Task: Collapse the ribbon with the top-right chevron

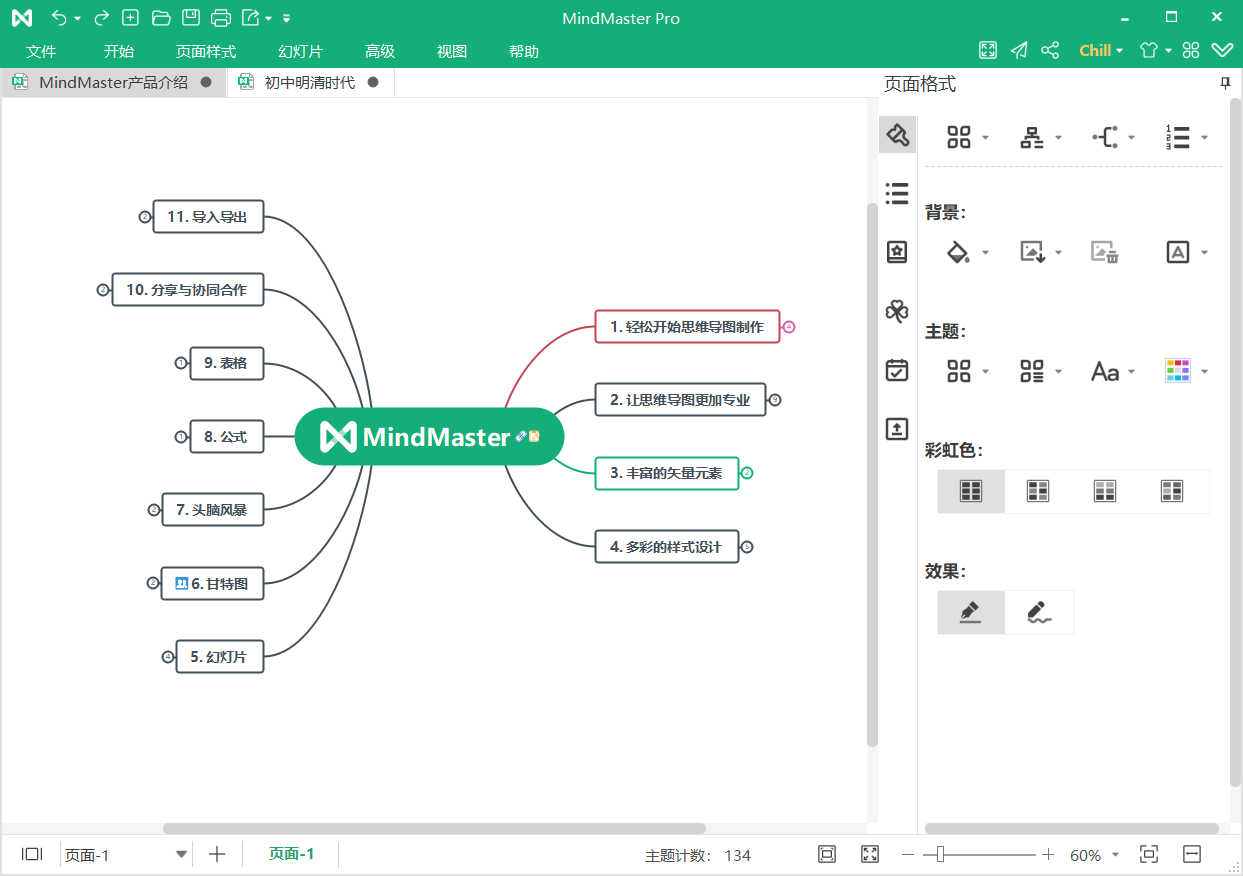Action: (x=1222, y=51)
